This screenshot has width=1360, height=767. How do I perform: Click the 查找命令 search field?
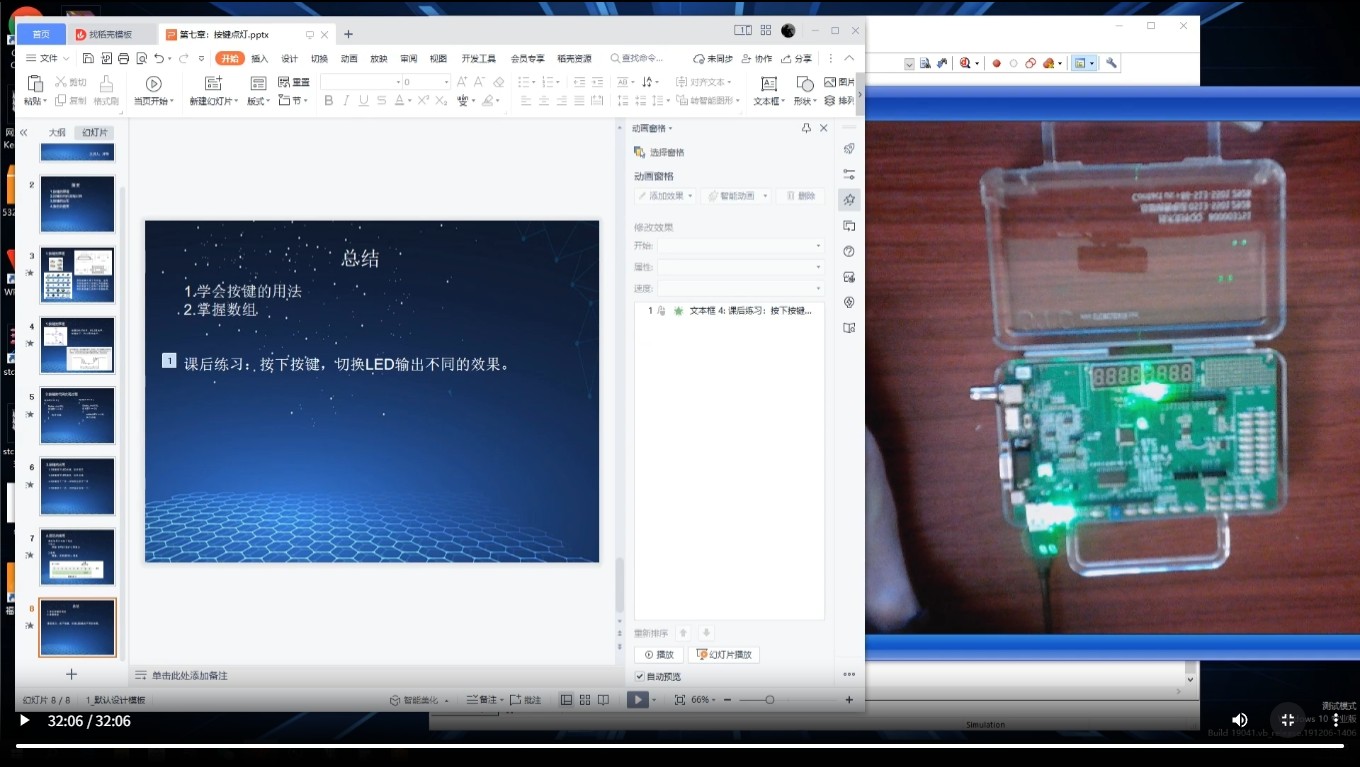pos(637,59)
